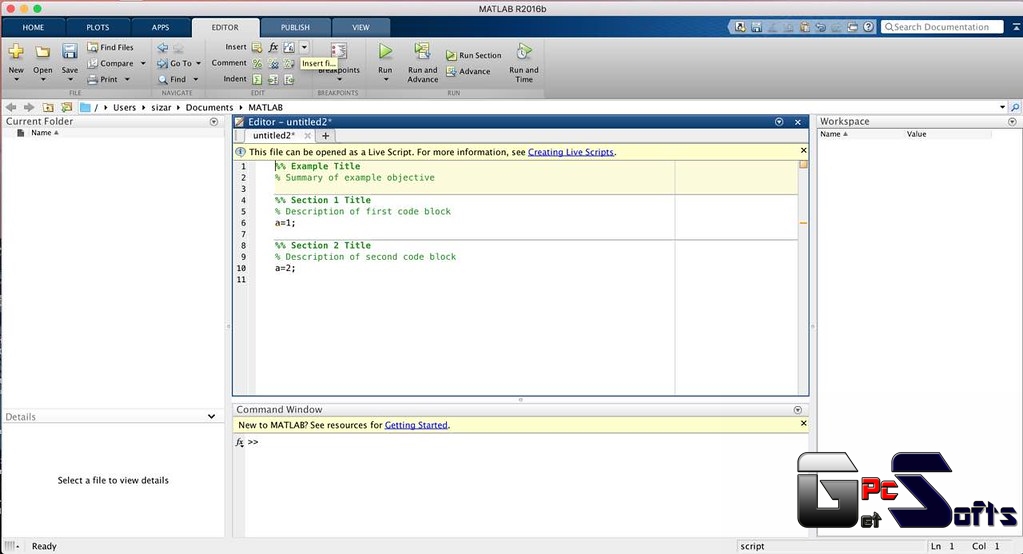Switch to the APPS tab
Image resolution: width=1023 pixels, height=554 pixels.
(160, 27)
